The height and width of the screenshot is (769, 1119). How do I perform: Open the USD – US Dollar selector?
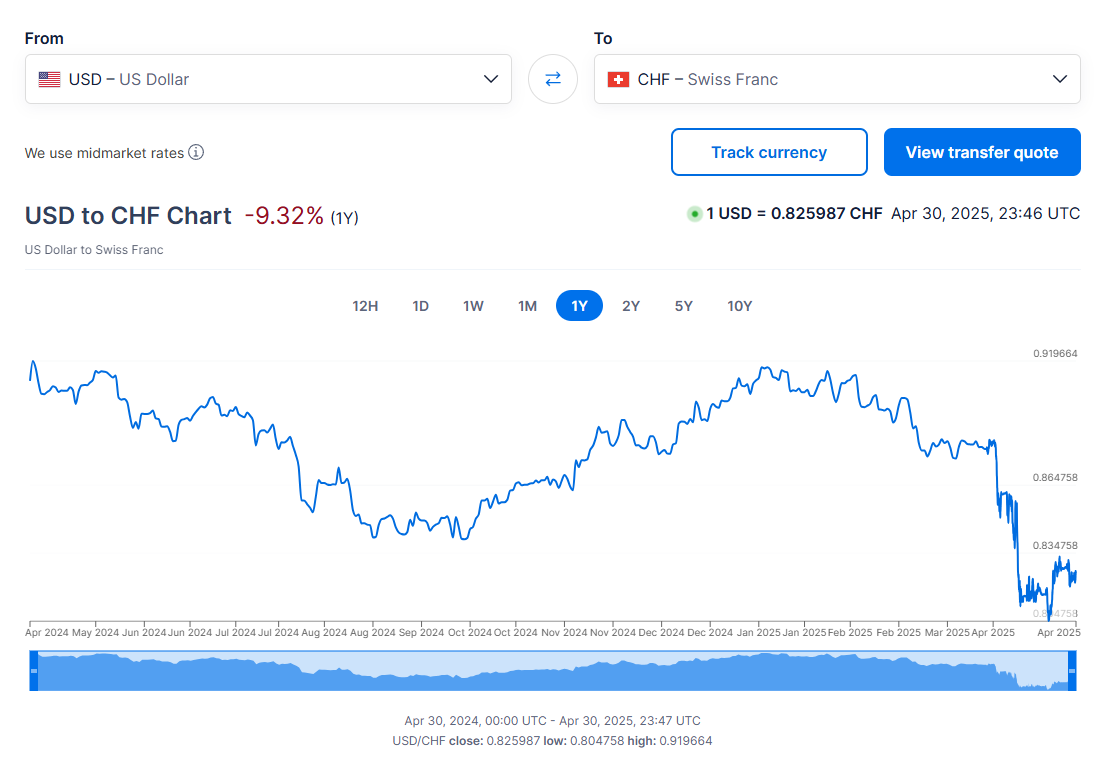(x=268, y=79)
